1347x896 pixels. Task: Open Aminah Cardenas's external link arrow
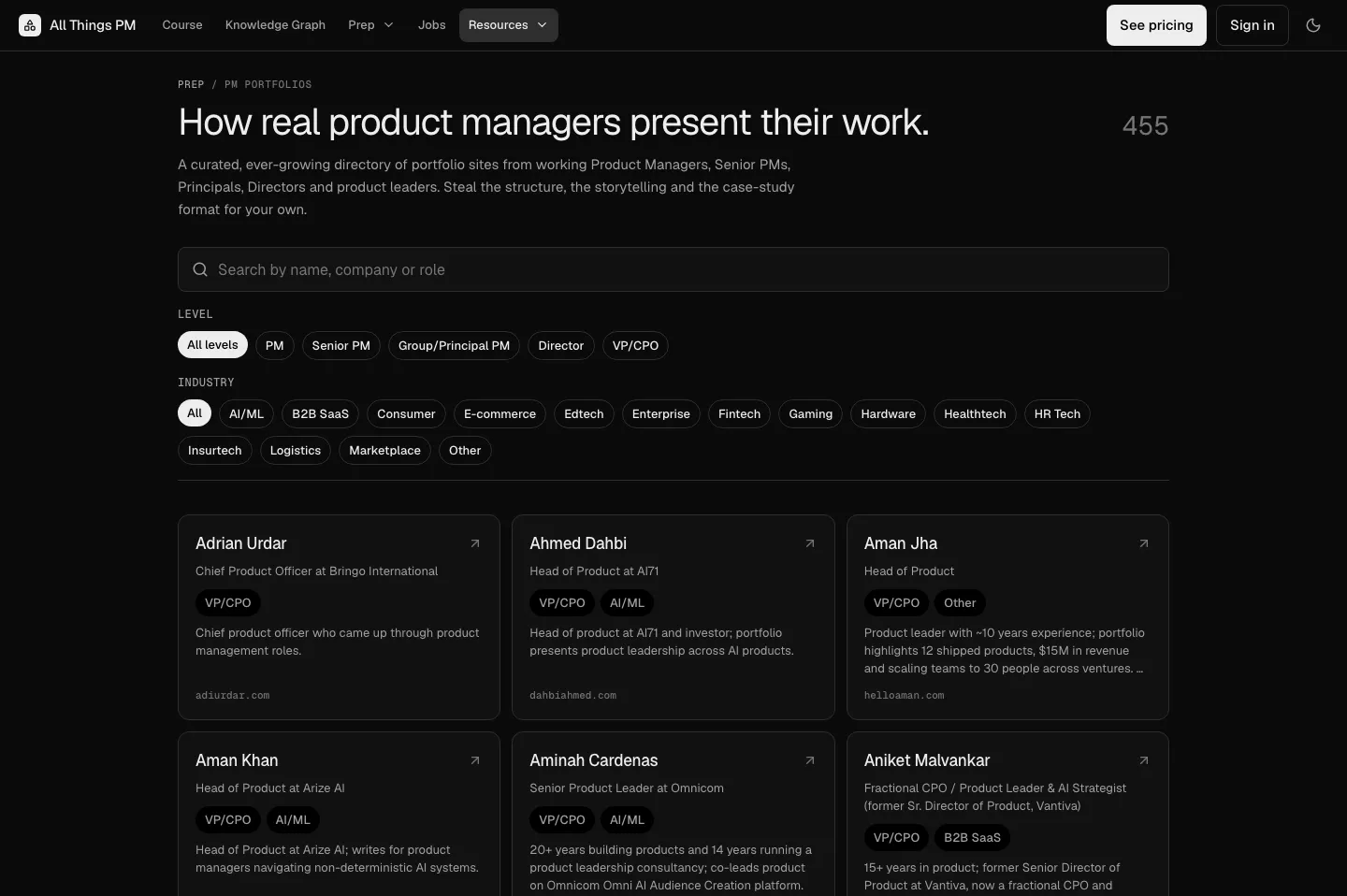click(x=810, y=760)
